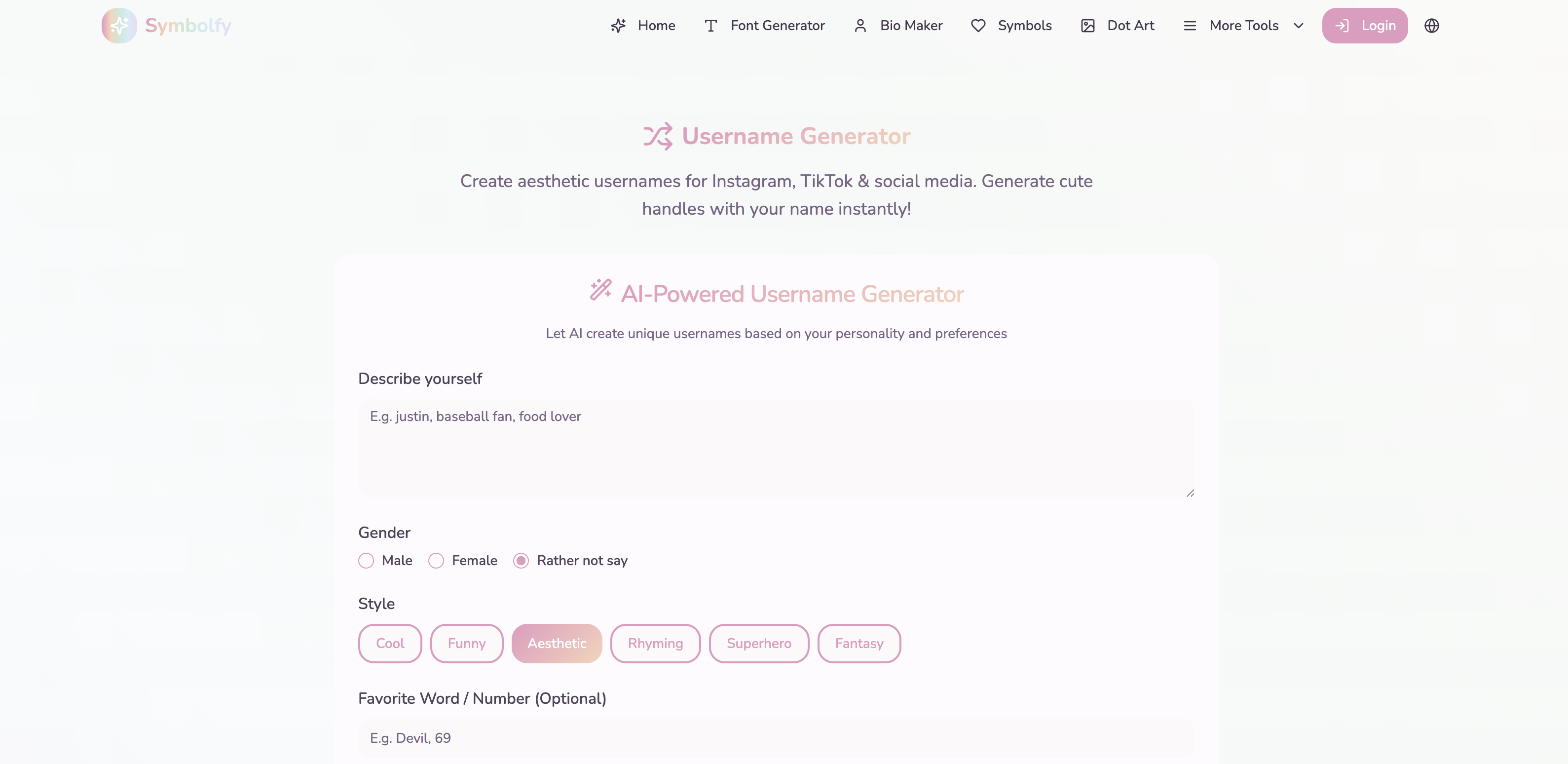Choose the Rather not say radio button
Image resolution: width=1568 pixels, height=764 pixels.
click(x=521, y=561)
